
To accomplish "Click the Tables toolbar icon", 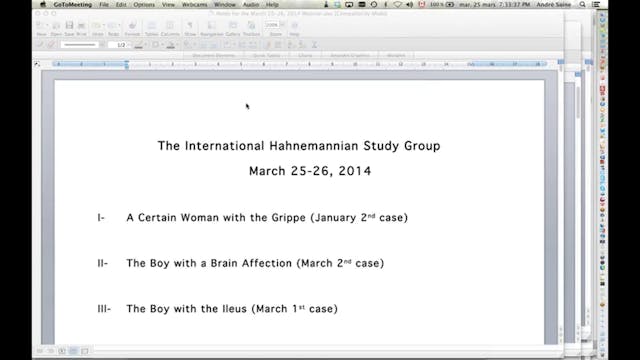I will [x=151, y=26].
